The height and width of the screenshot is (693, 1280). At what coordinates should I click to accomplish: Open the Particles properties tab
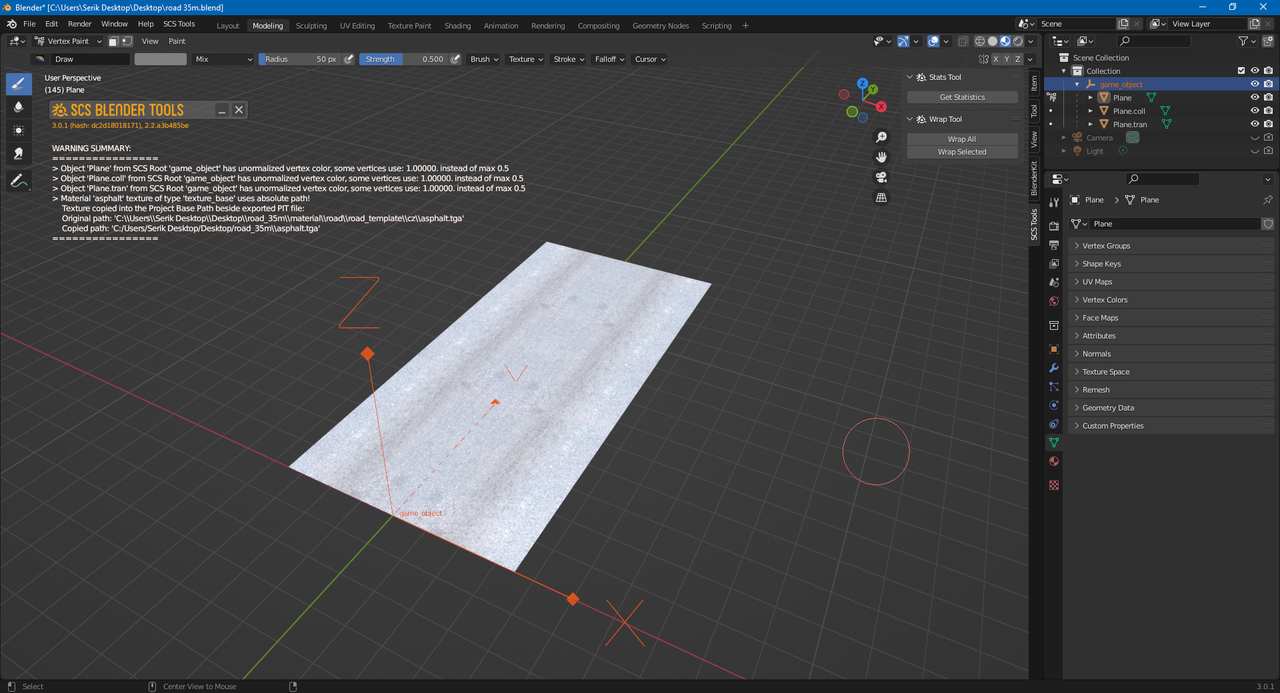point(1054,386)
